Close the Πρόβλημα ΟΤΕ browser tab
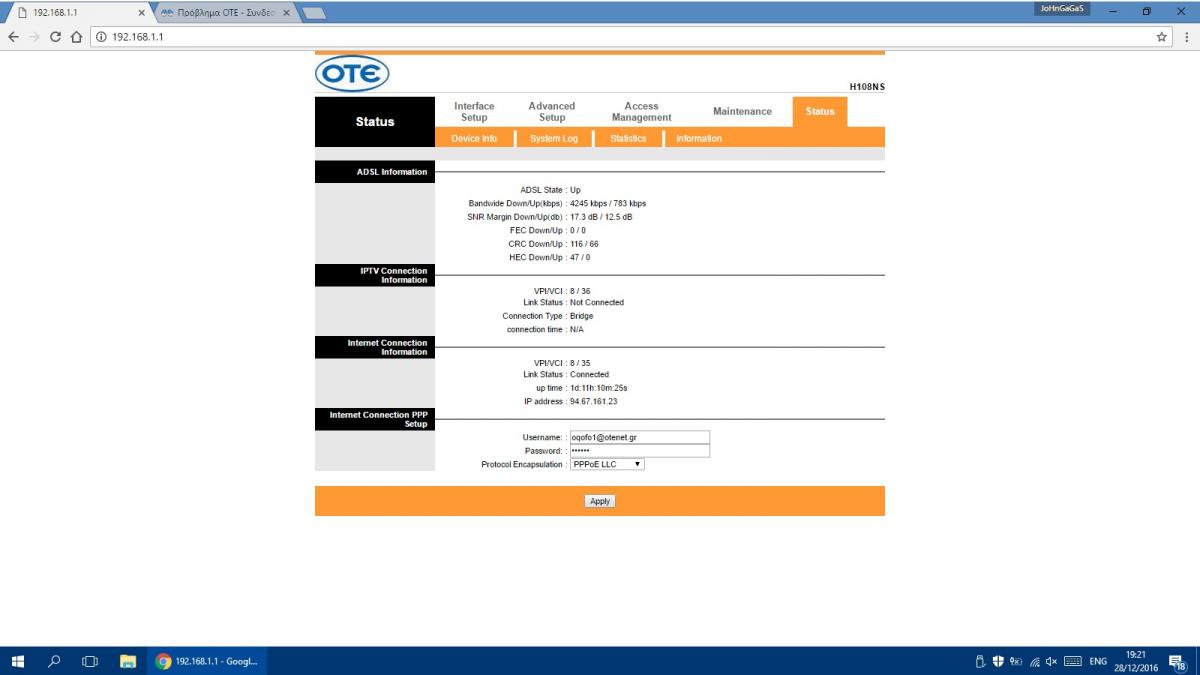1200x675 pixels. click(285, 12)
